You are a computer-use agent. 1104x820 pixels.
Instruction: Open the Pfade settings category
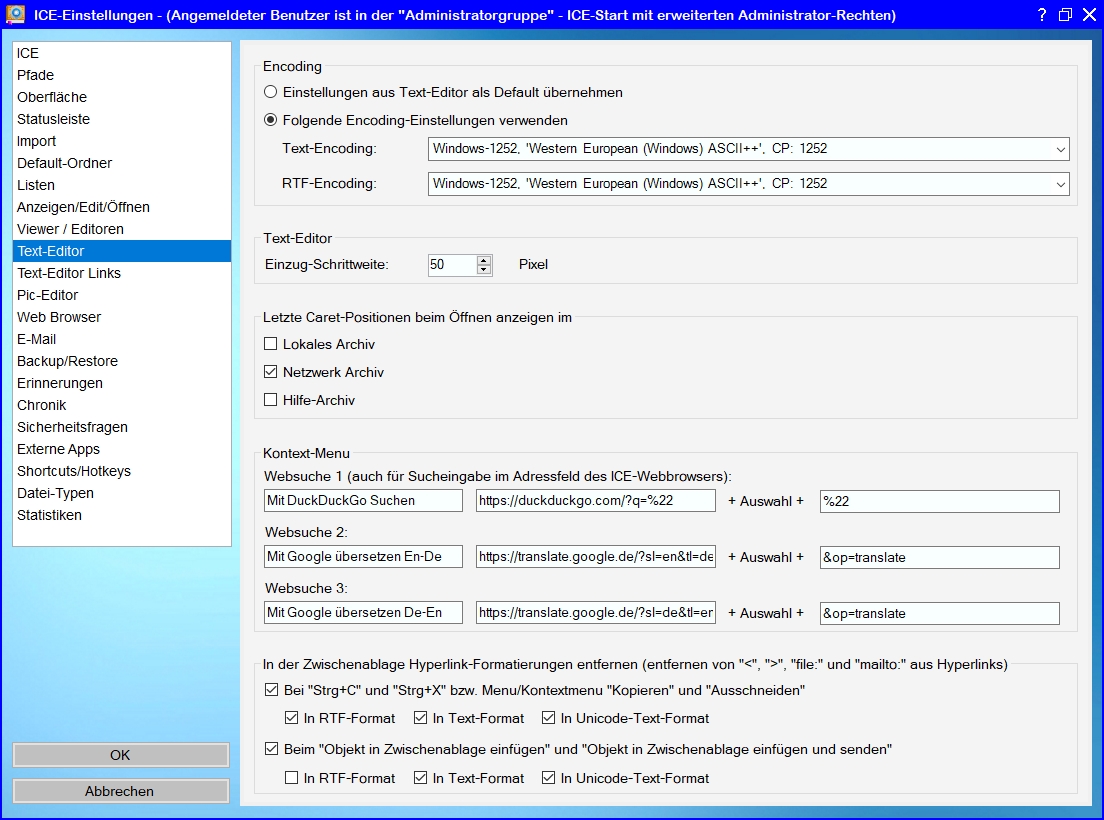pos(122,75)
